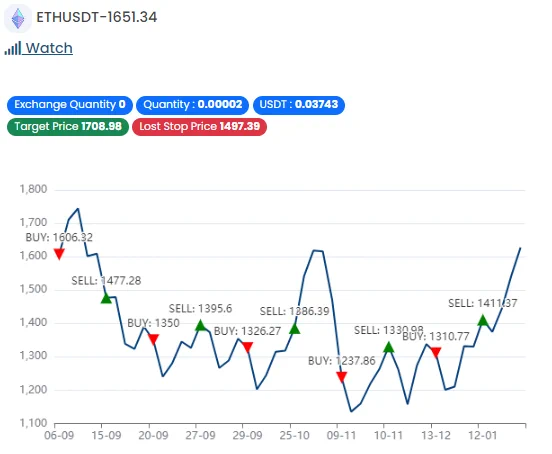552x454 pixels.
Task: Click the BUY: 1326.27 annotation text
Action: point(247,331)
